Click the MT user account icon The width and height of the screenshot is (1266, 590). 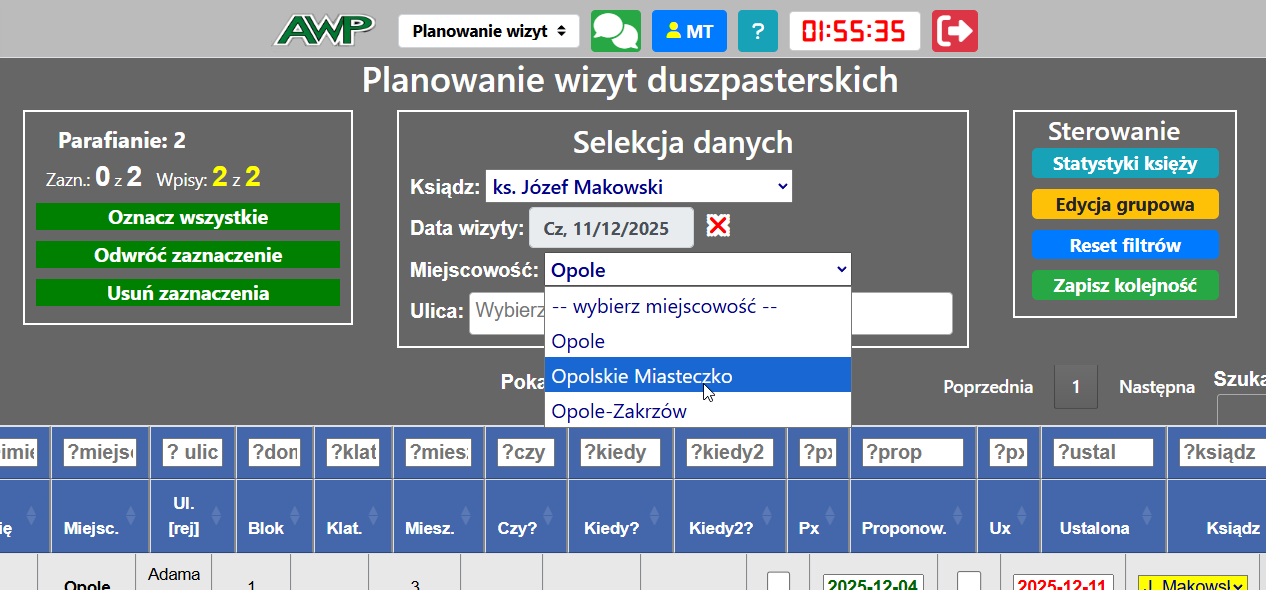pyautogui.click(x=689, y=30)
